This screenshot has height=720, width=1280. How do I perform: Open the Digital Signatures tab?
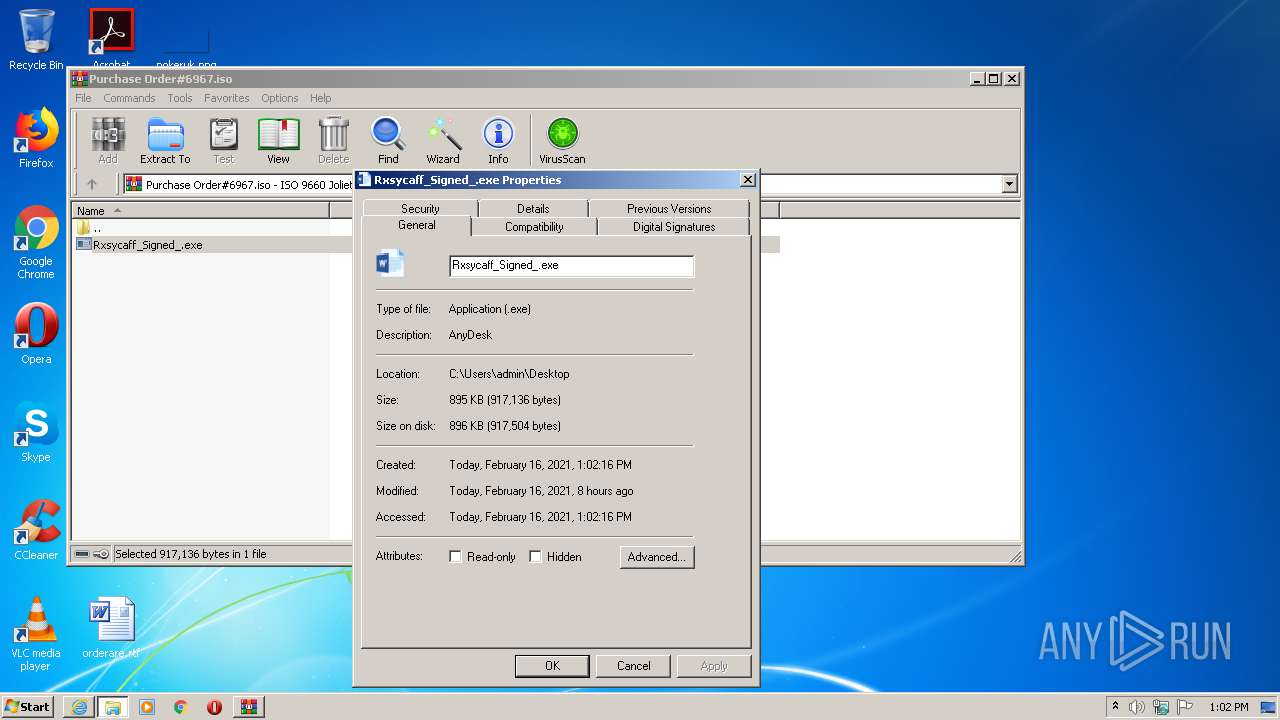[x=674, y=227]
